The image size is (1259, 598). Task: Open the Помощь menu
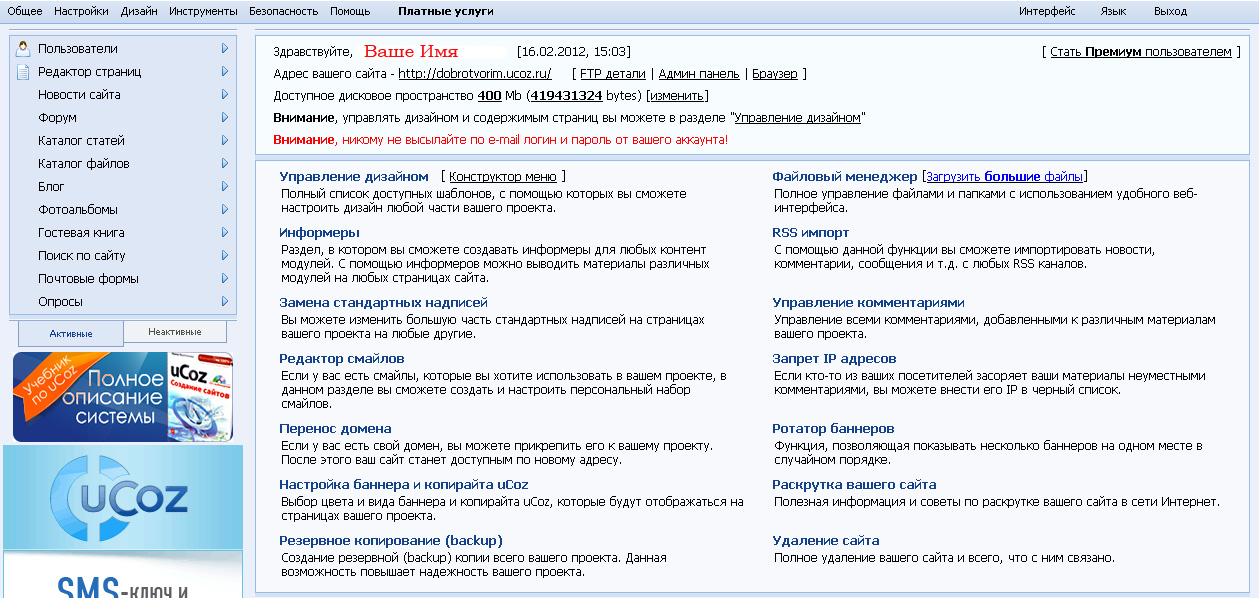tap(350, 11)
